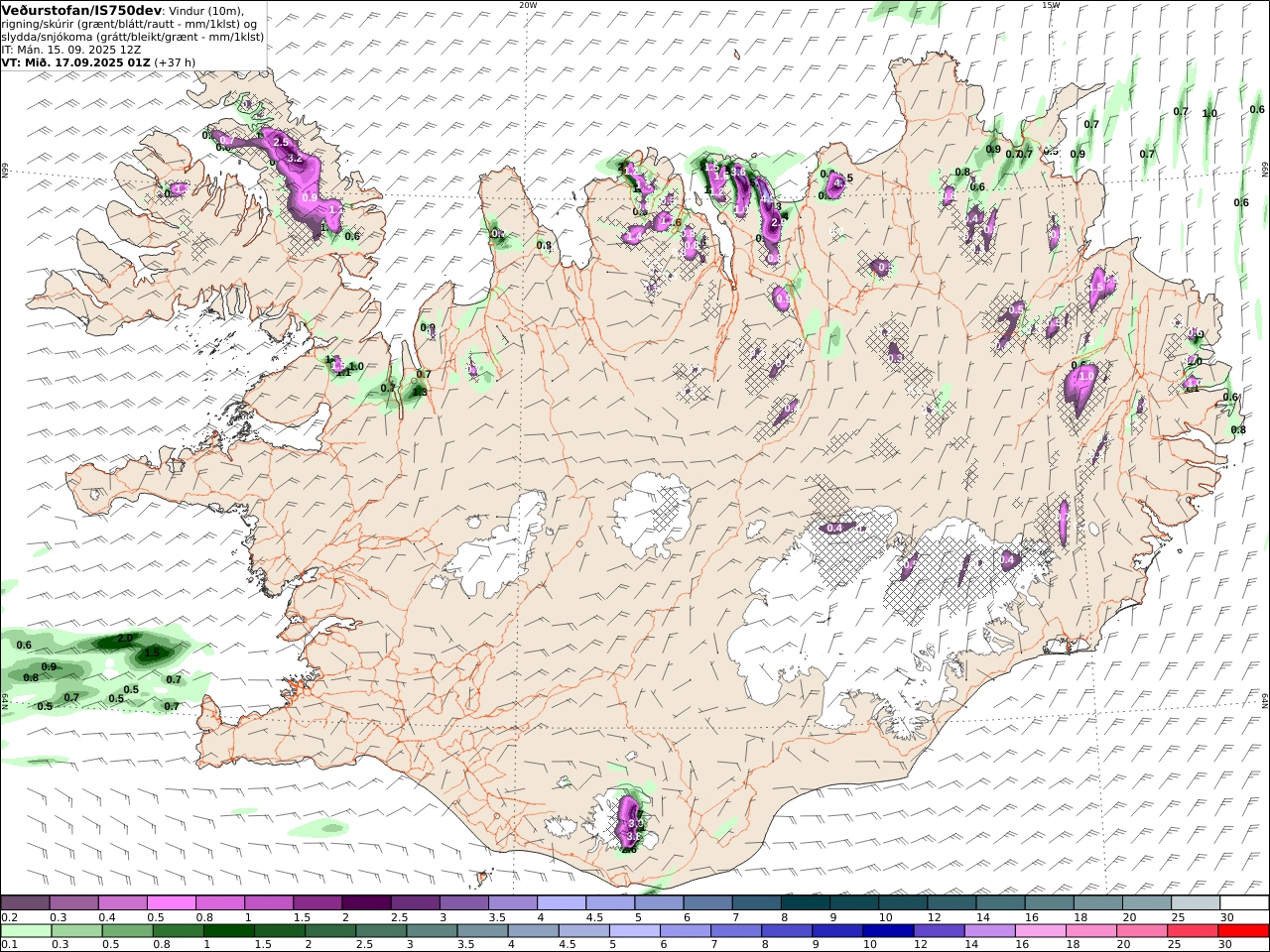Select the violet 12 rain scale swatch
The image size is (1270, 952).
938,930
